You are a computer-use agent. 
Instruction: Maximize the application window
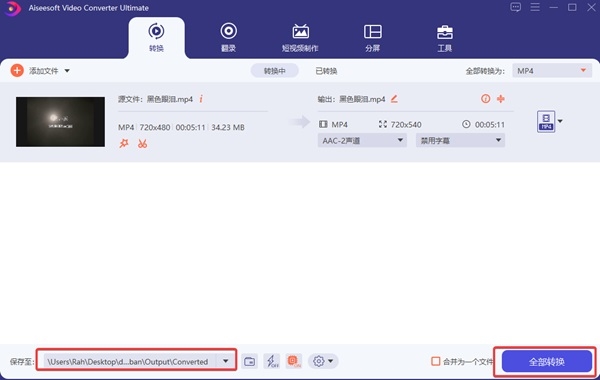tap(572, 7)
